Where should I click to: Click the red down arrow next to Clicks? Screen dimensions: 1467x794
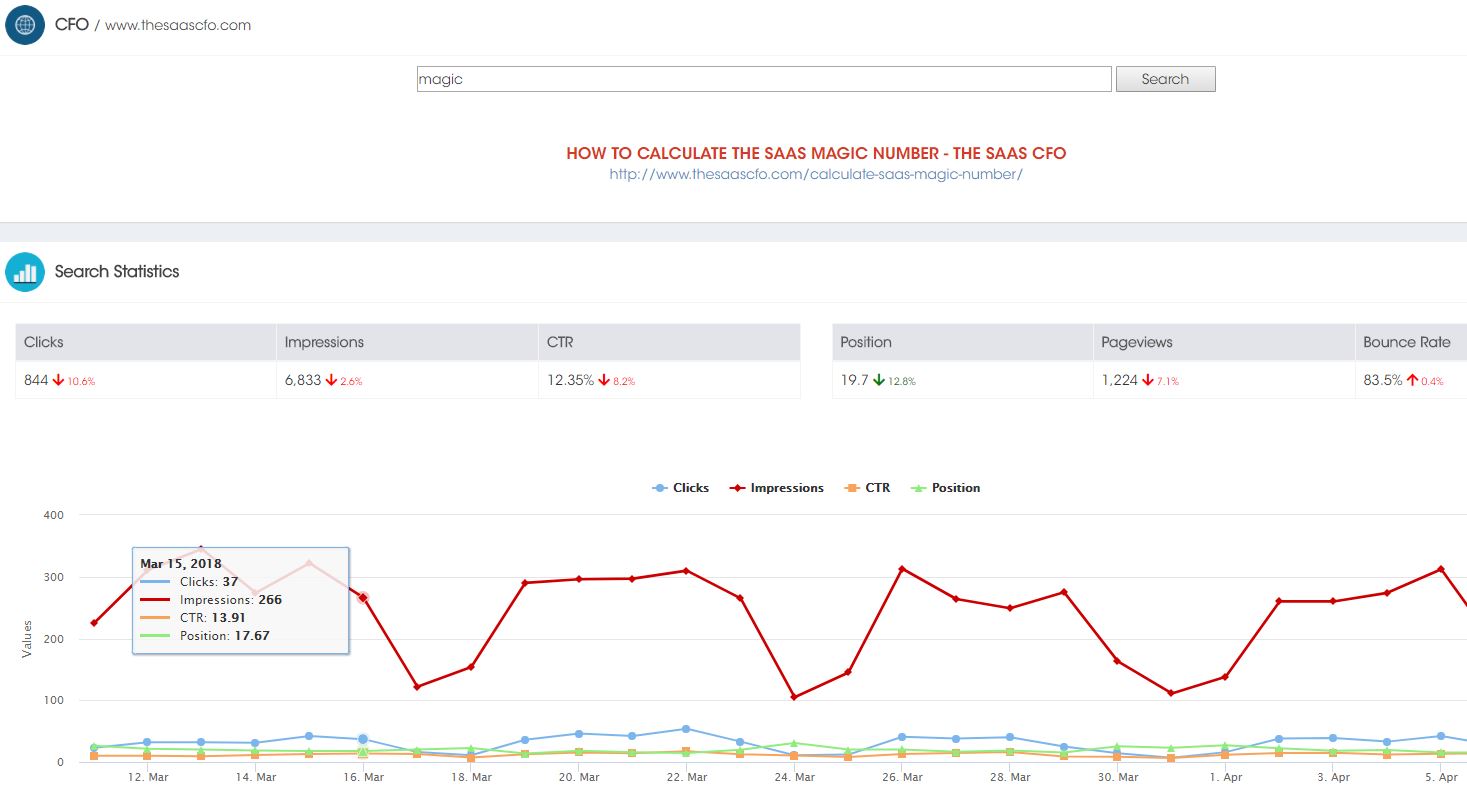point(59,381)
